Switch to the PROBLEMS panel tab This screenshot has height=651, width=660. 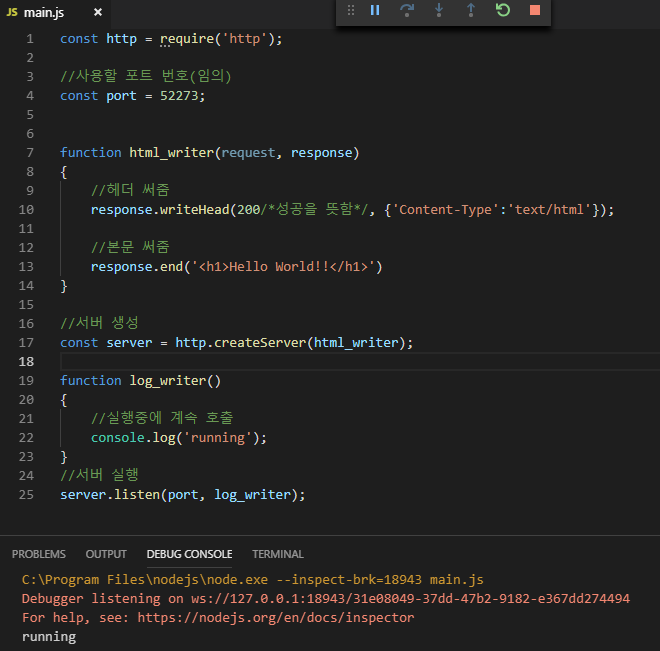[38, 554]
